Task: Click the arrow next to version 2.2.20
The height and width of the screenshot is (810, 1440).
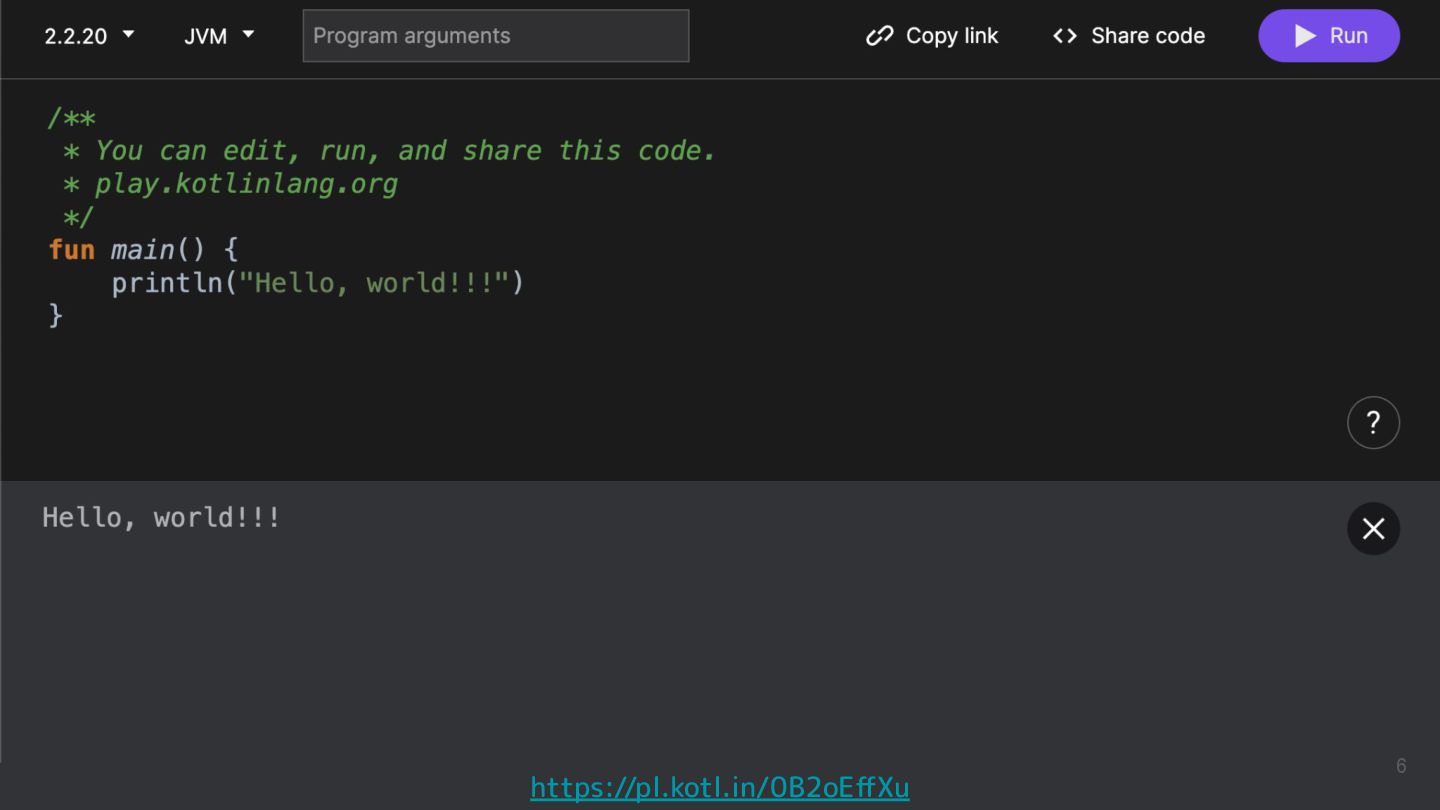Action: [x=128, y=35]
